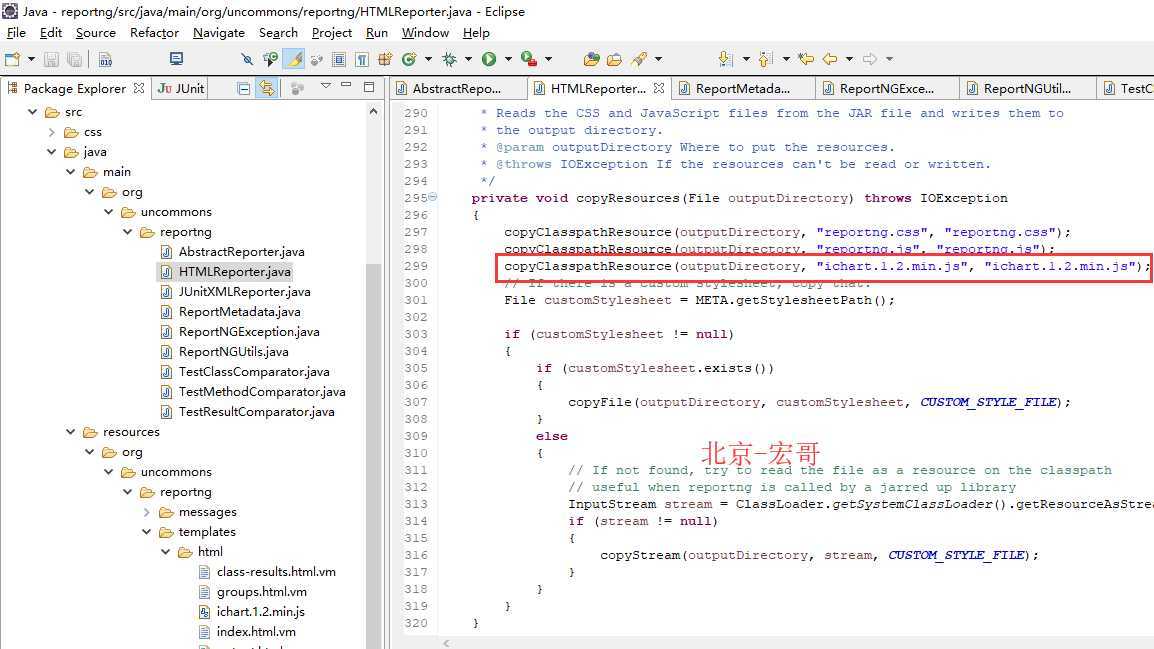
Task: Click the Debug bug icon in toolbar
Action: coord(449,59)
